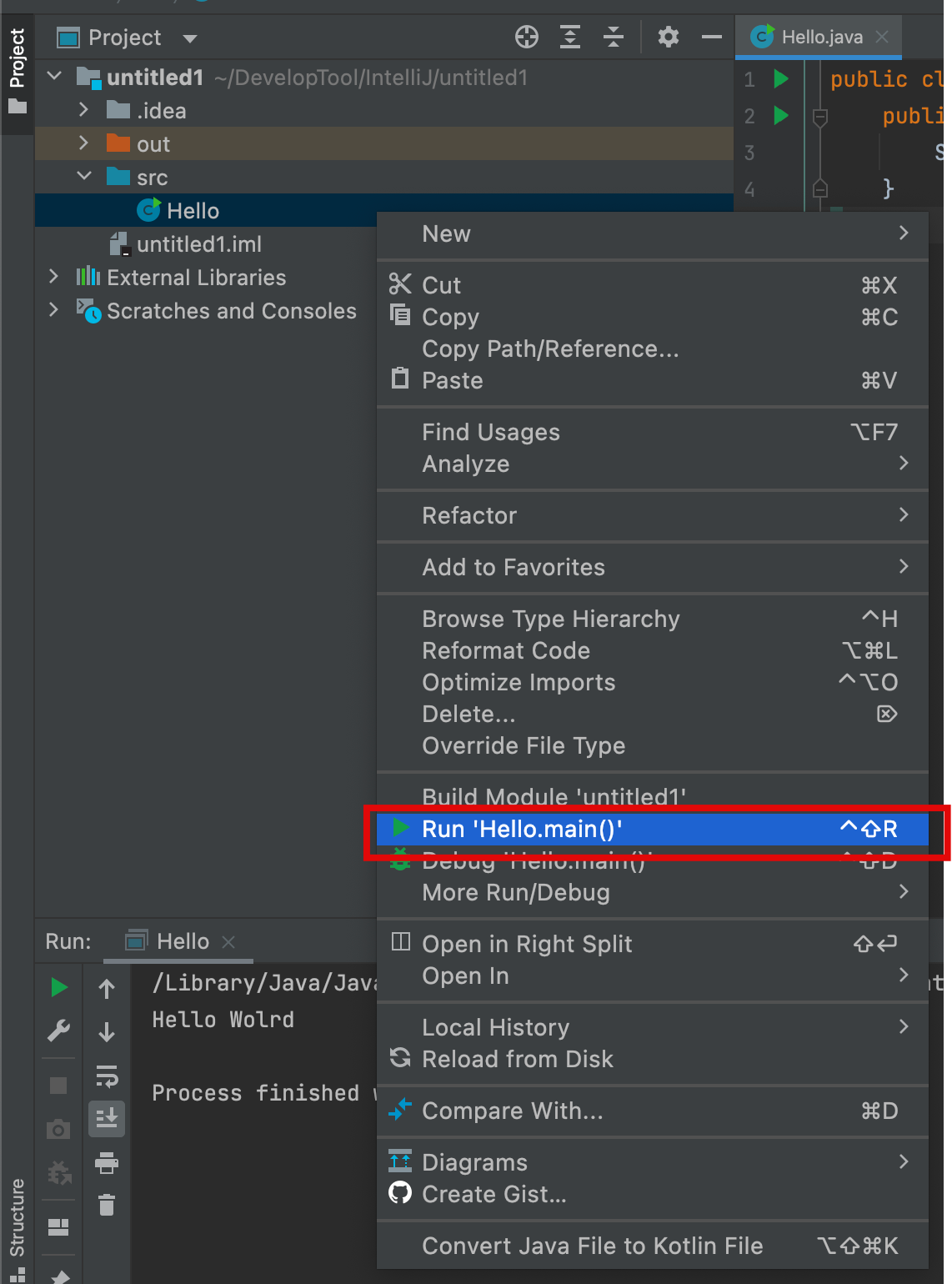Image resolution: width=952 pixels, height=1284 pixels.
Task: Click the Expand All icon in Project toolbar
Action: coord(570,37)
